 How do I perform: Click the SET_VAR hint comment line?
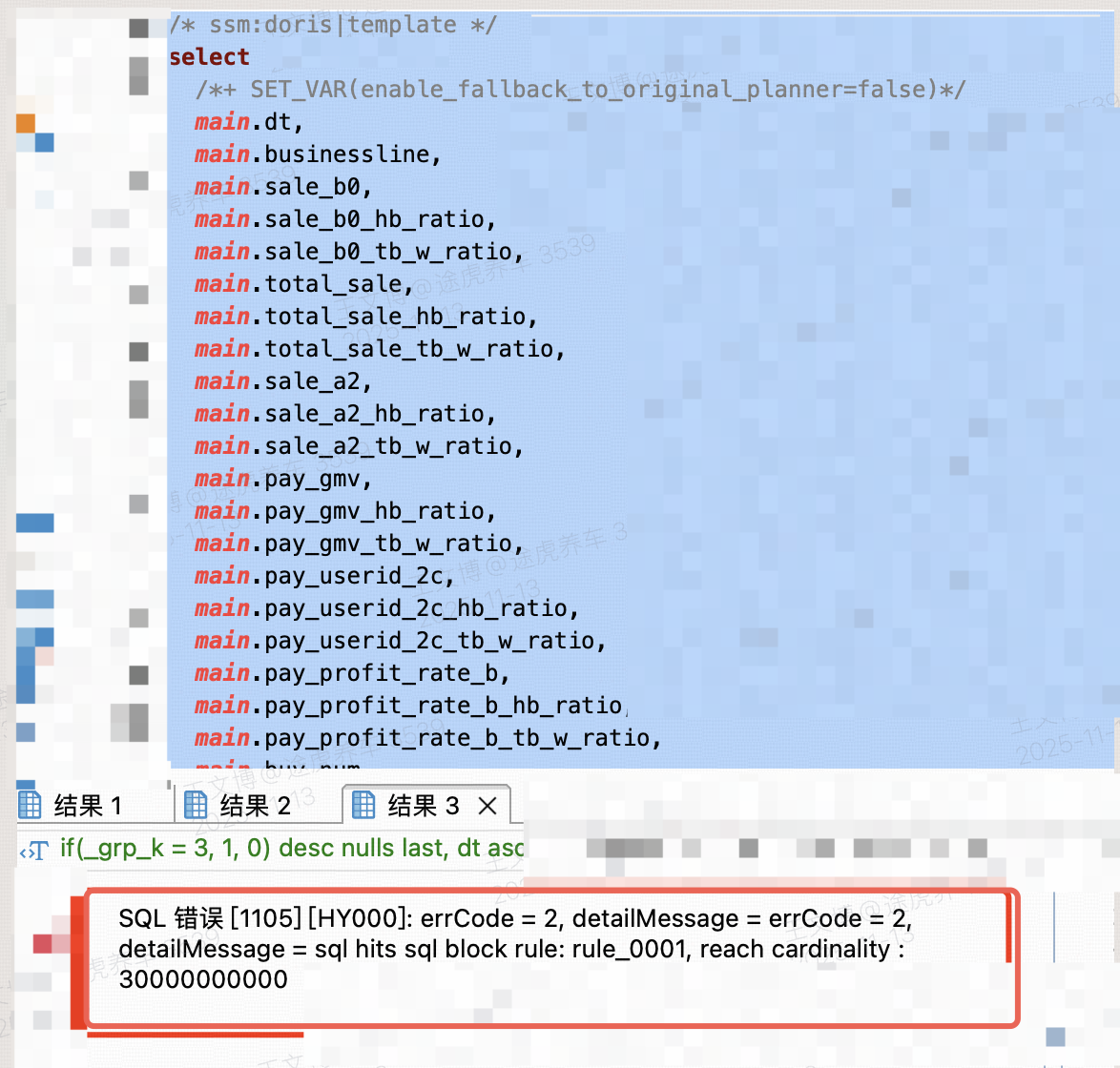pyautogui.click(x=580, y=90)
